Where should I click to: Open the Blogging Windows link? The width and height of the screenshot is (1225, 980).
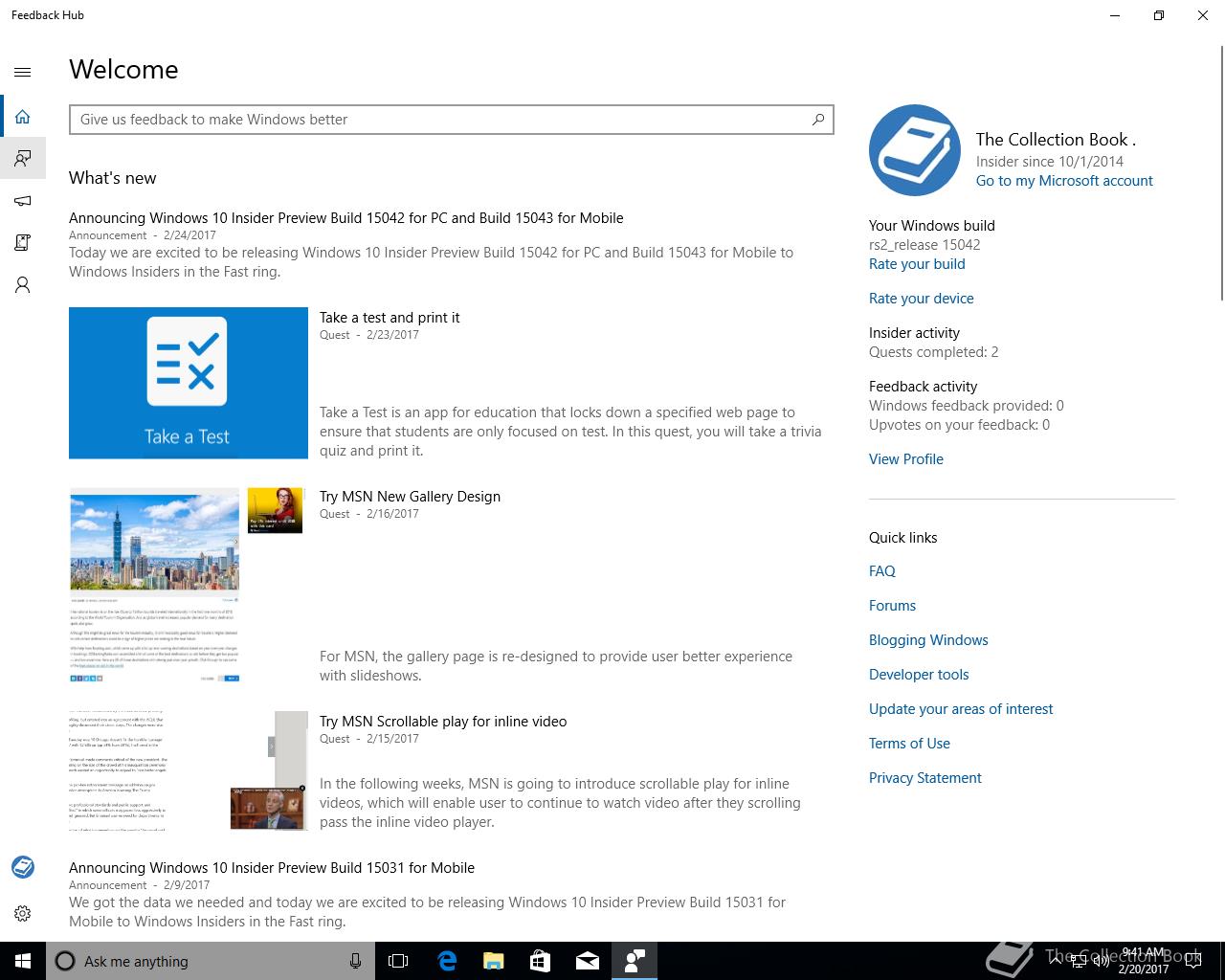[x=928, y=640]
